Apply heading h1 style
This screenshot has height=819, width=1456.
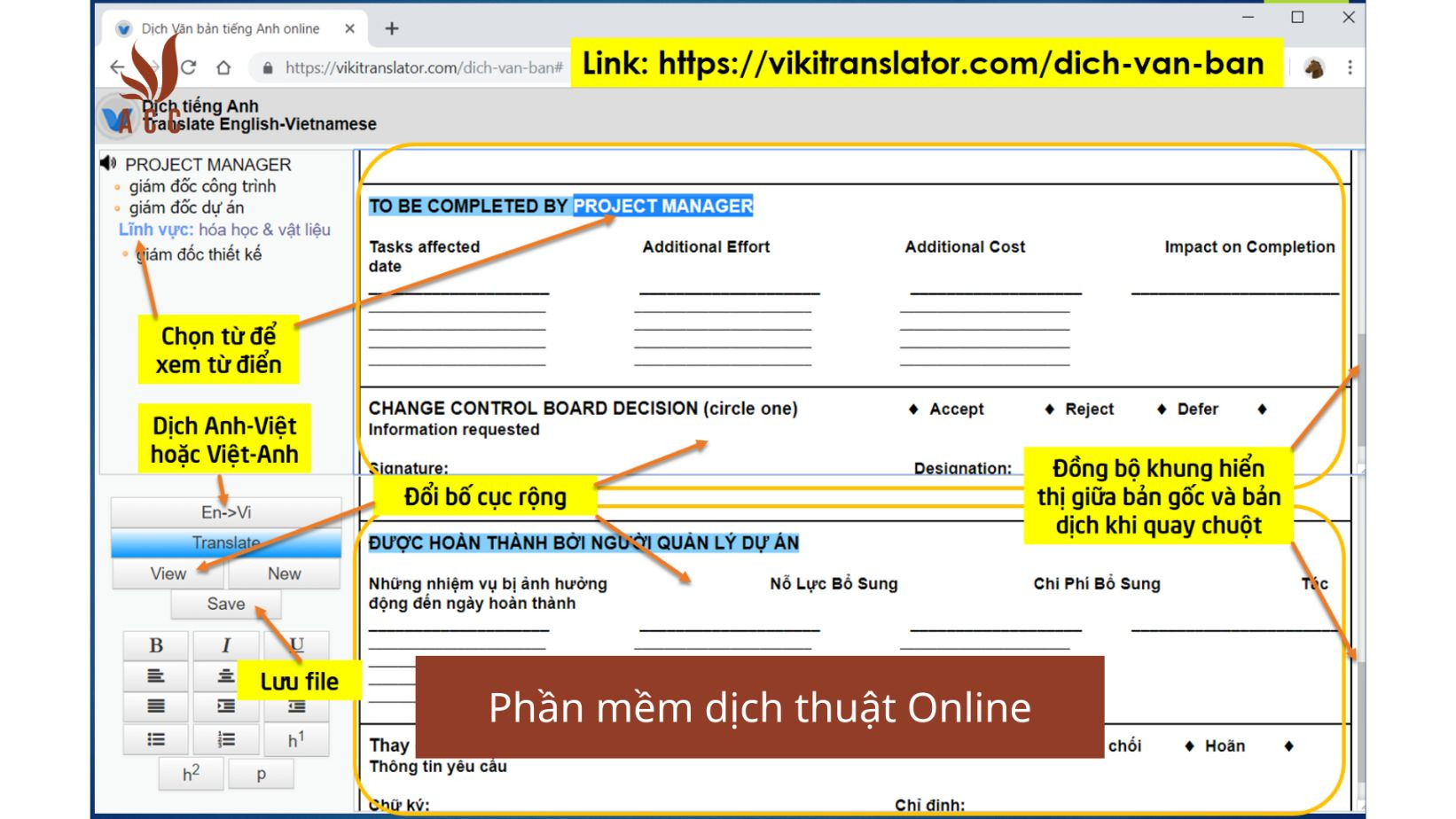tap(296, 739)
